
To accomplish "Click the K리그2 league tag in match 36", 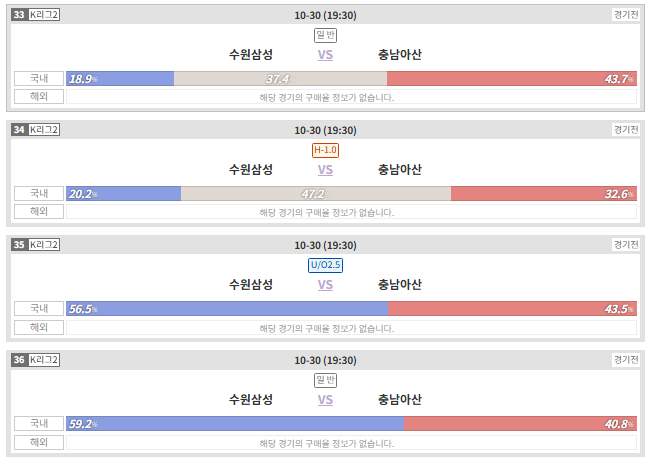I will pyautogui.click(x=44, y=360).
